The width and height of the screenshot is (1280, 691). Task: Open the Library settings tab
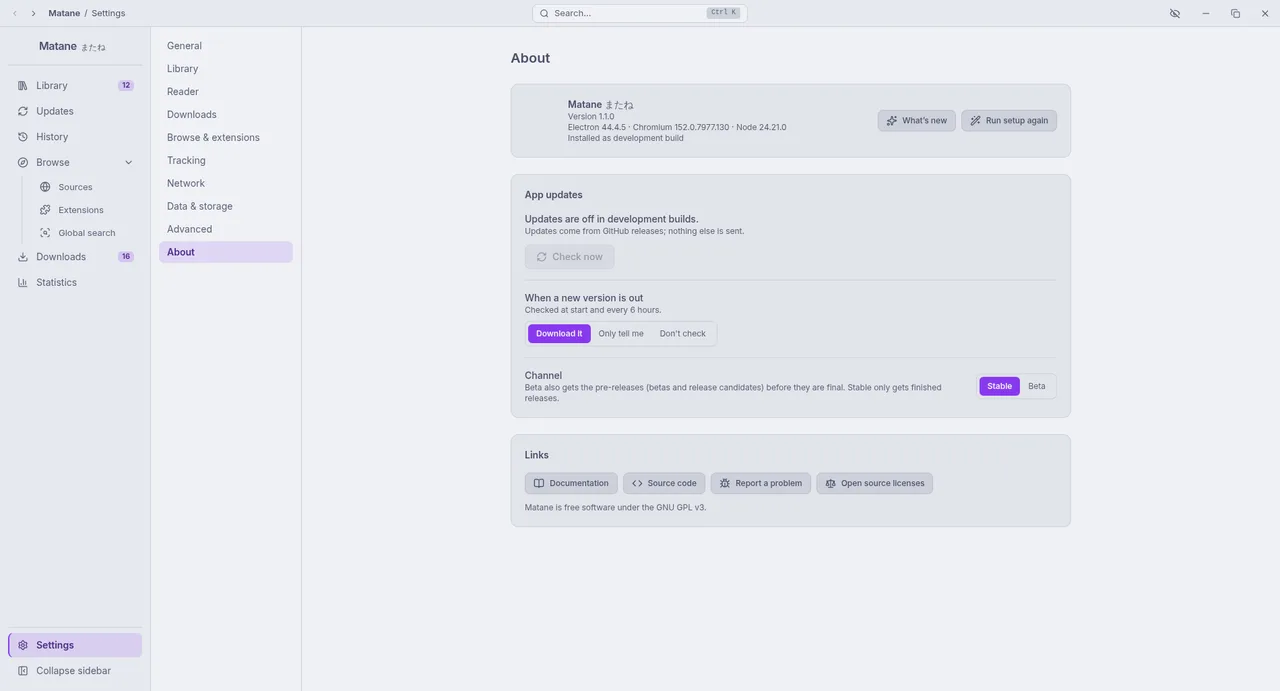[226, 69]
